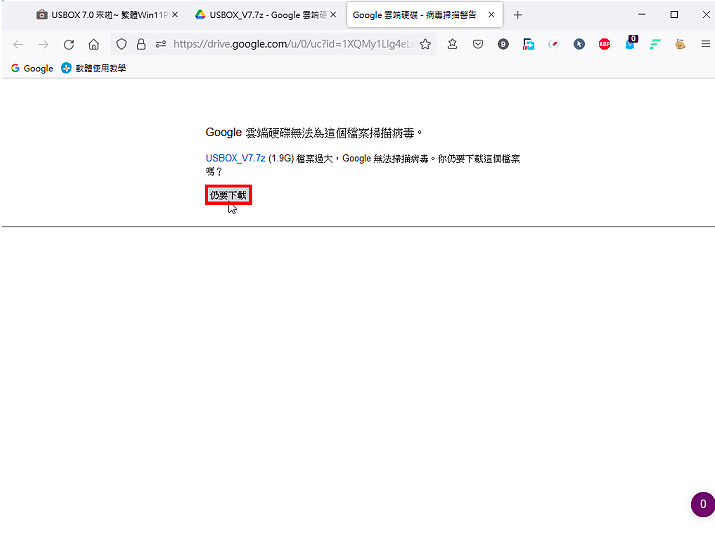Click the red pen extension icon
The image size is (715, 535).
coord(554,44)
